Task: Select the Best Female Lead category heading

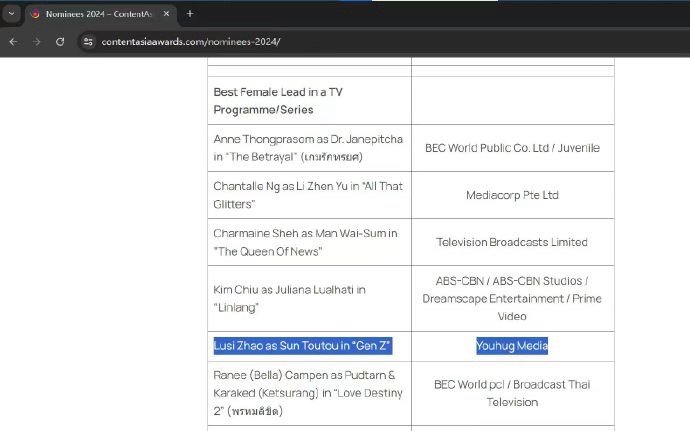Action: [278, 101]
